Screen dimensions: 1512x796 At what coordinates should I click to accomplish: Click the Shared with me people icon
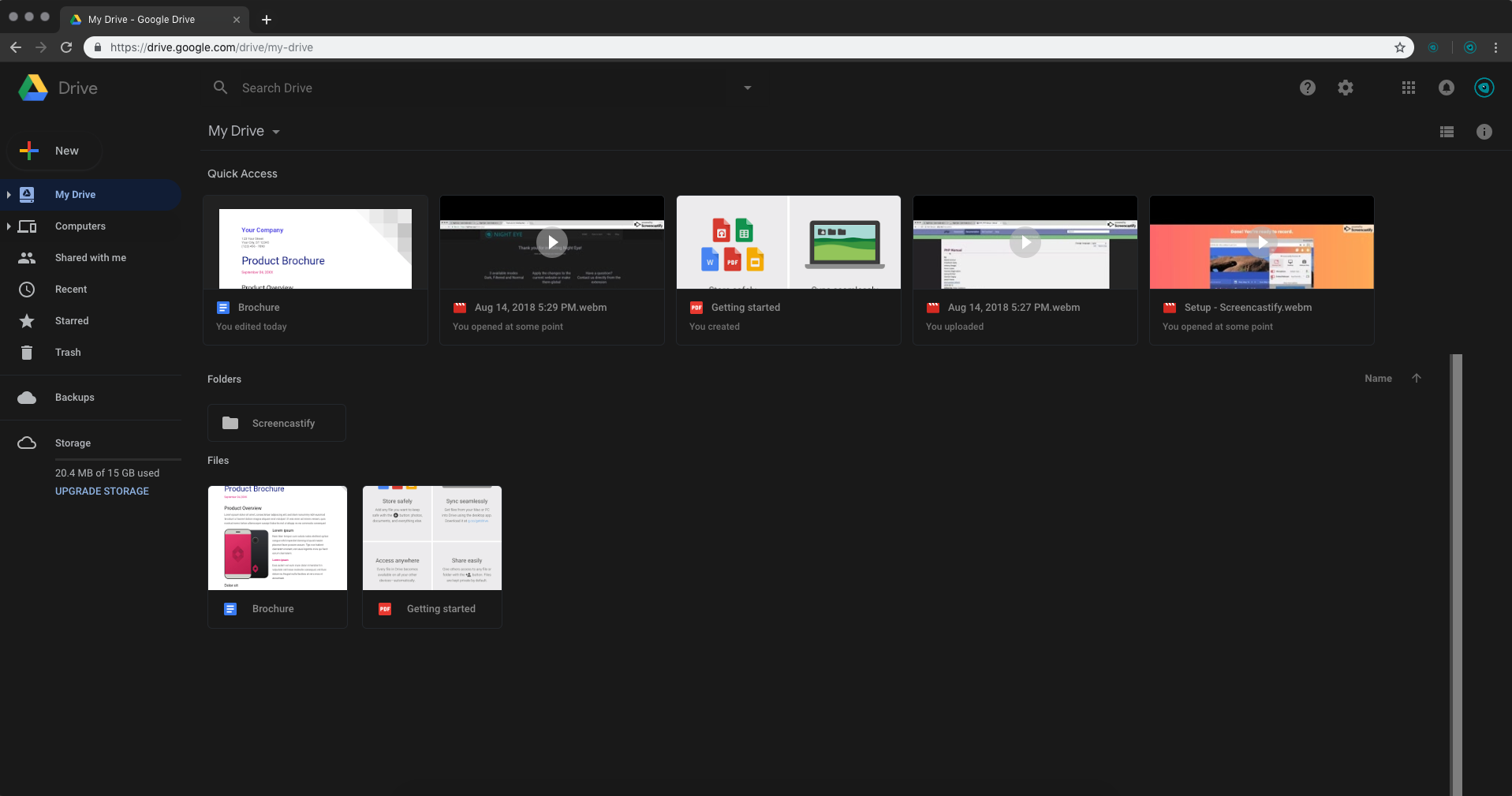click(x=27, y=258)
